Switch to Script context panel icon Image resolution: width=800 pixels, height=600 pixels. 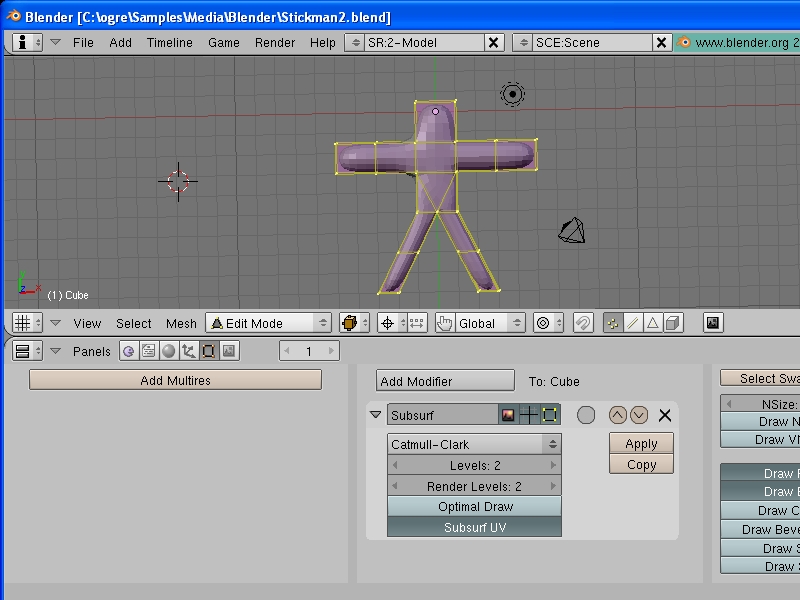point(148,351)
